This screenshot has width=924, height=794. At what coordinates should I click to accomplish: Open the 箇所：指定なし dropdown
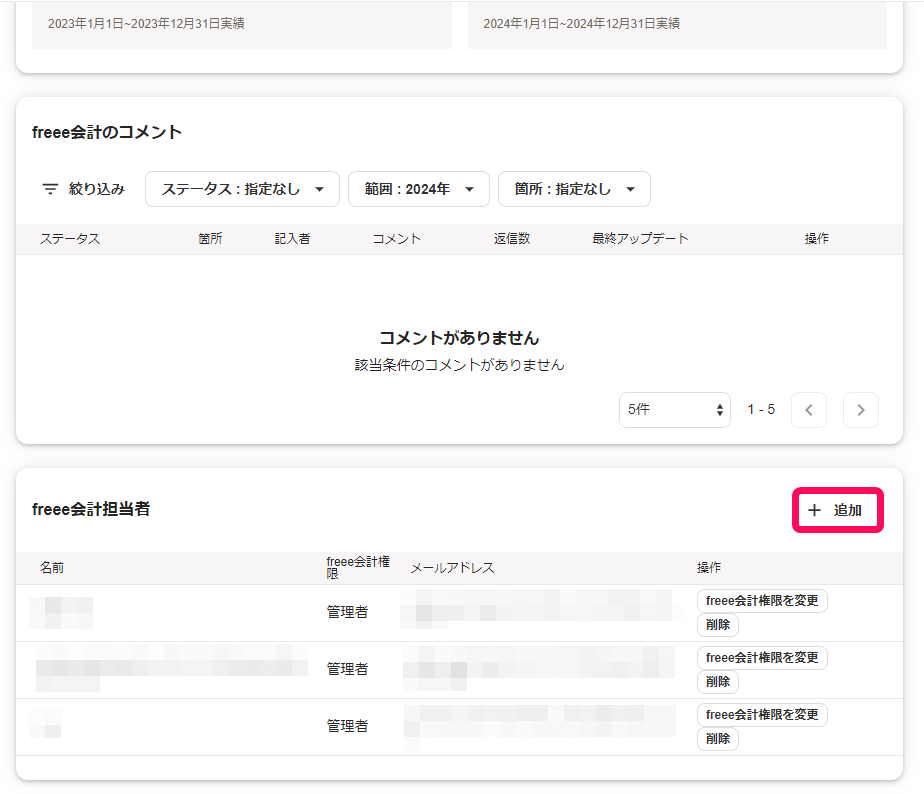(x=575, y=189)
